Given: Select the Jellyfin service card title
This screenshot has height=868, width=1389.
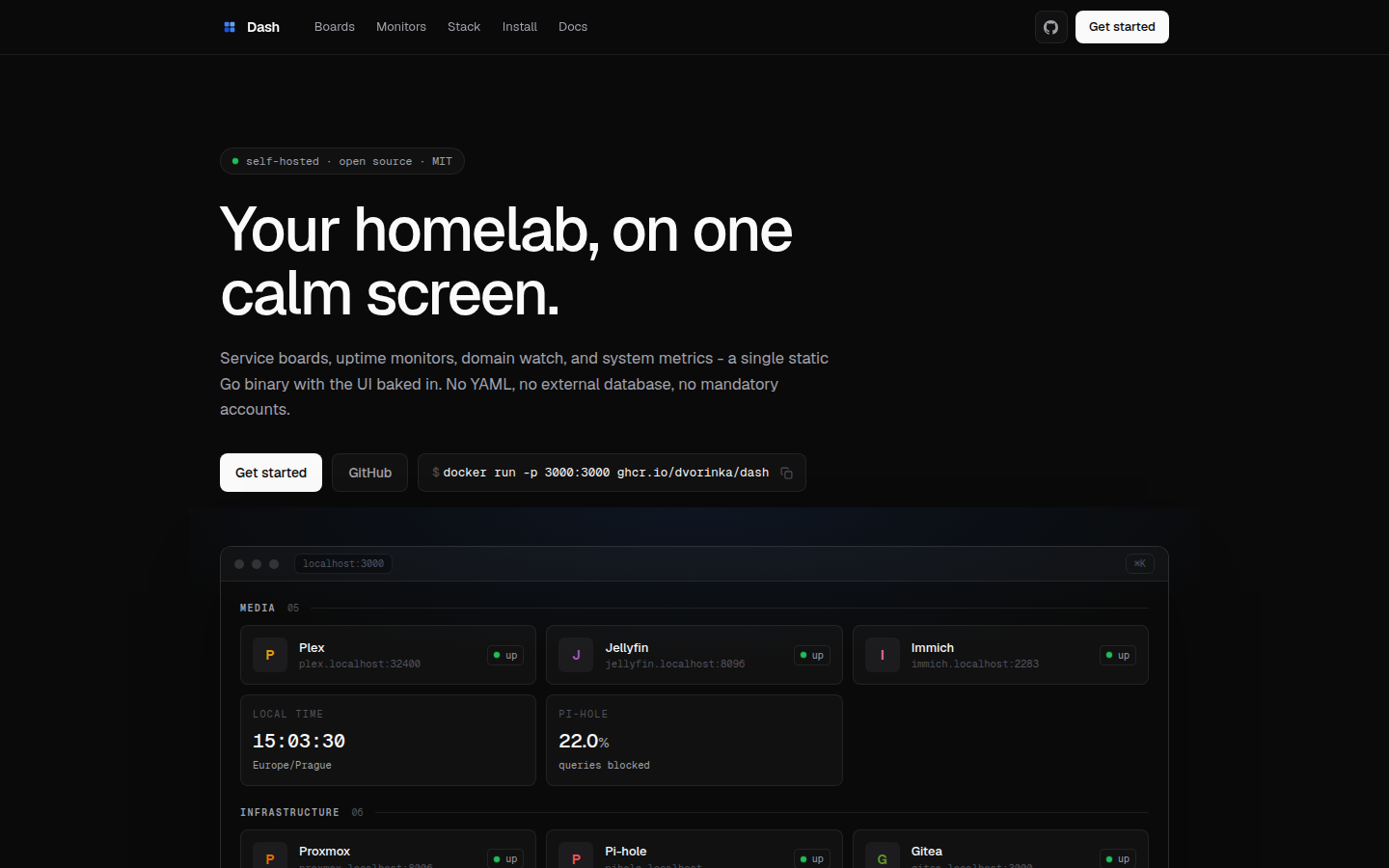Looking at the screenshot, I should click(627, 647).
